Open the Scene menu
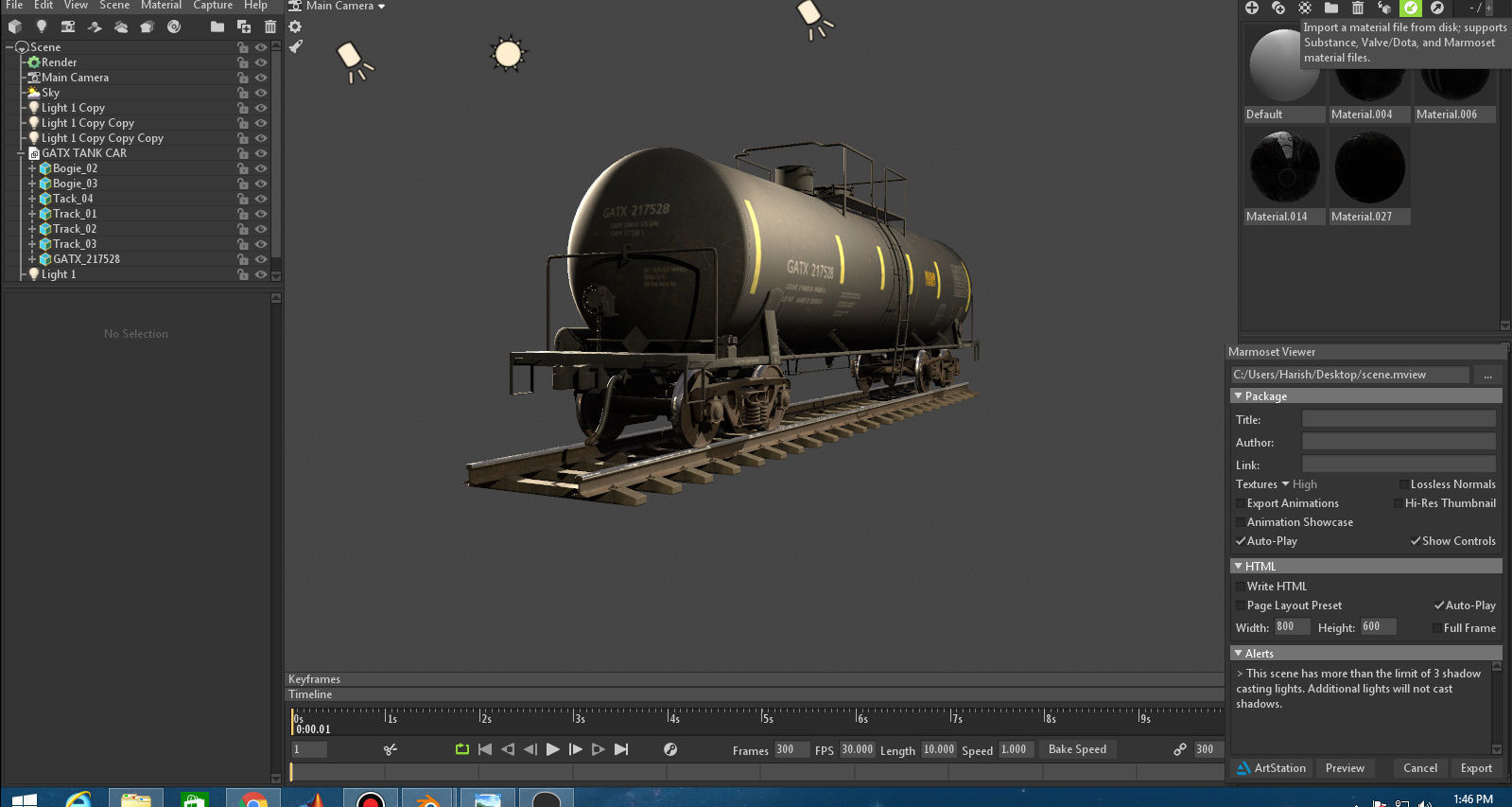The image size is (1512, 807). coord(114,6)
